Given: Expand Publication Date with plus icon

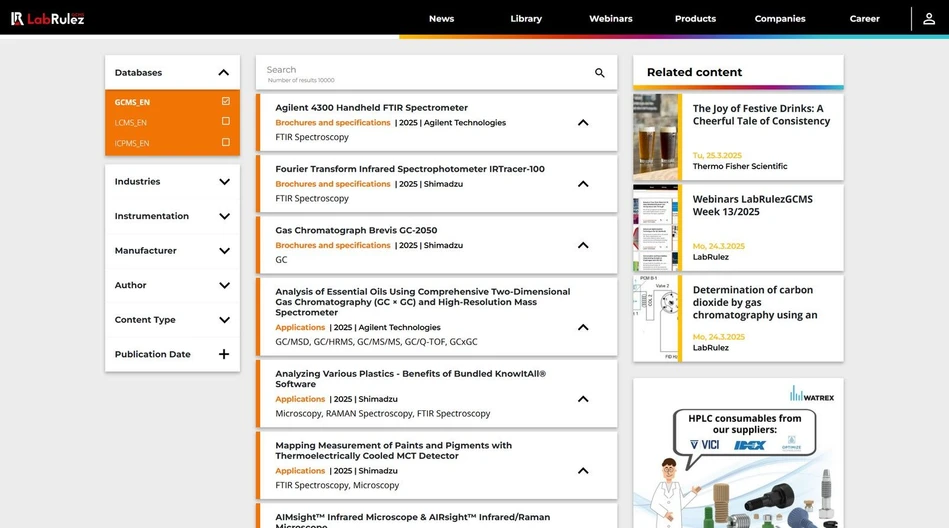Looking at the screenshot, I should click(x=224, y=354).
